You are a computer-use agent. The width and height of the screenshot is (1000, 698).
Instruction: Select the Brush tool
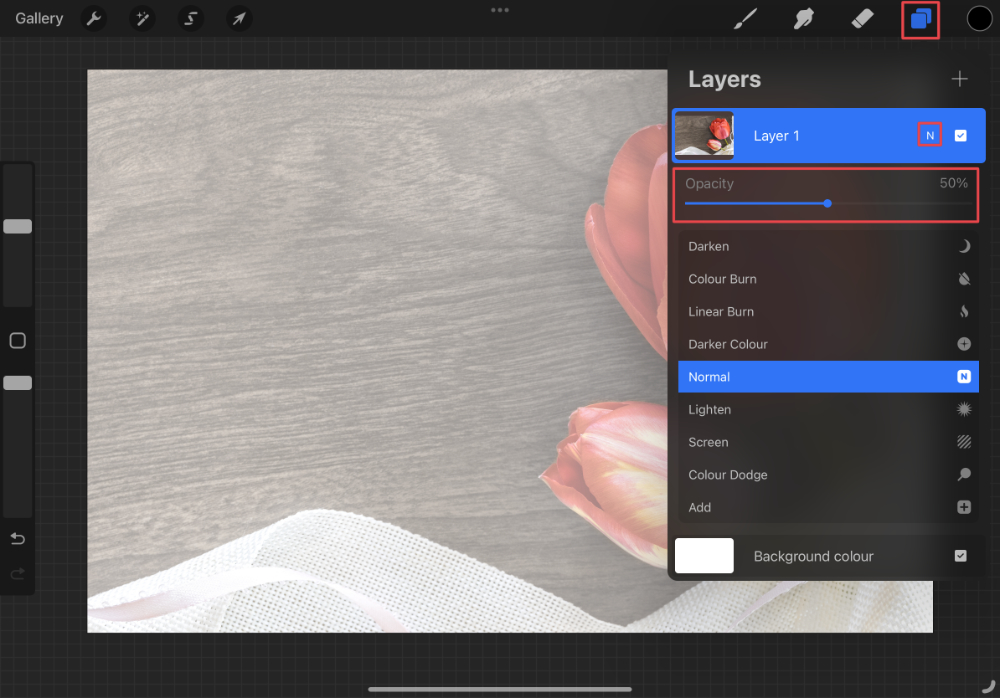[x=744, y=18]
